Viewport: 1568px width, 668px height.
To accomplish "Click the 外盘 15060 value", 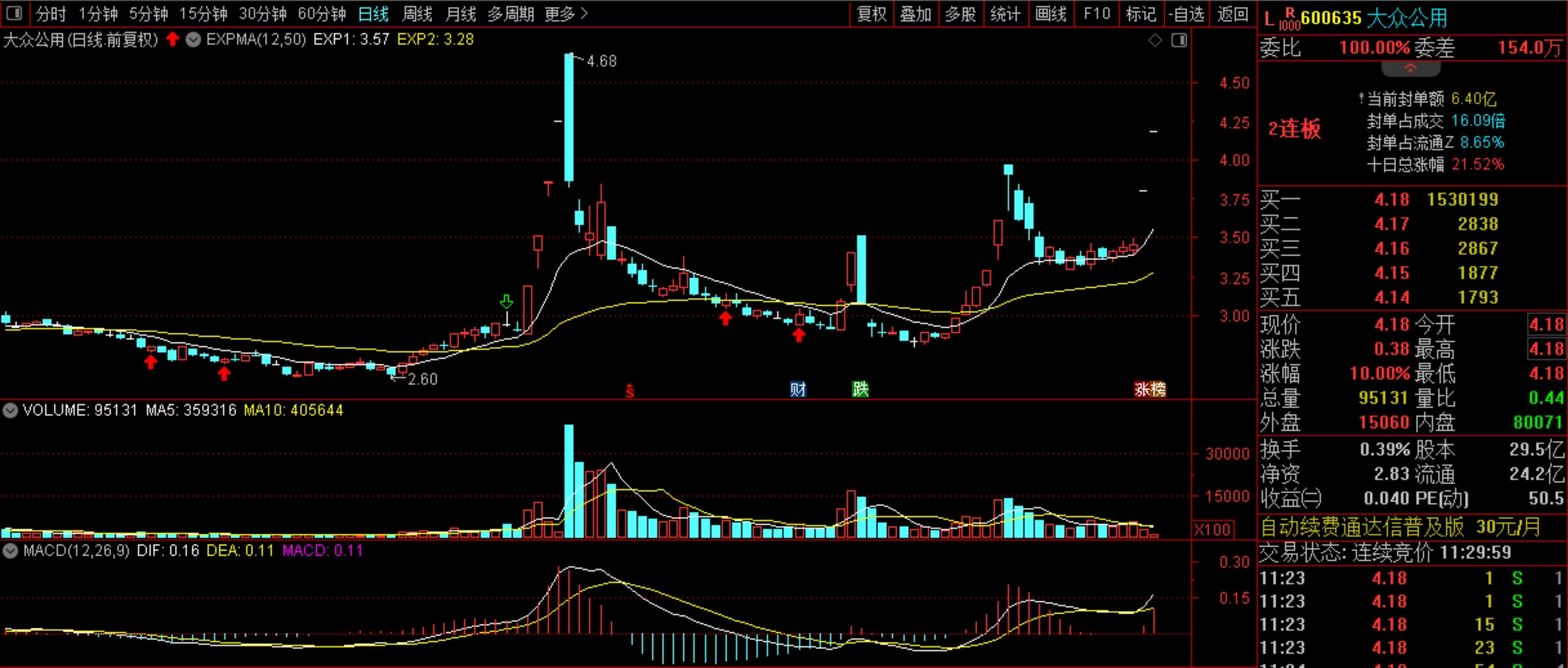I will click(1384, 423).
